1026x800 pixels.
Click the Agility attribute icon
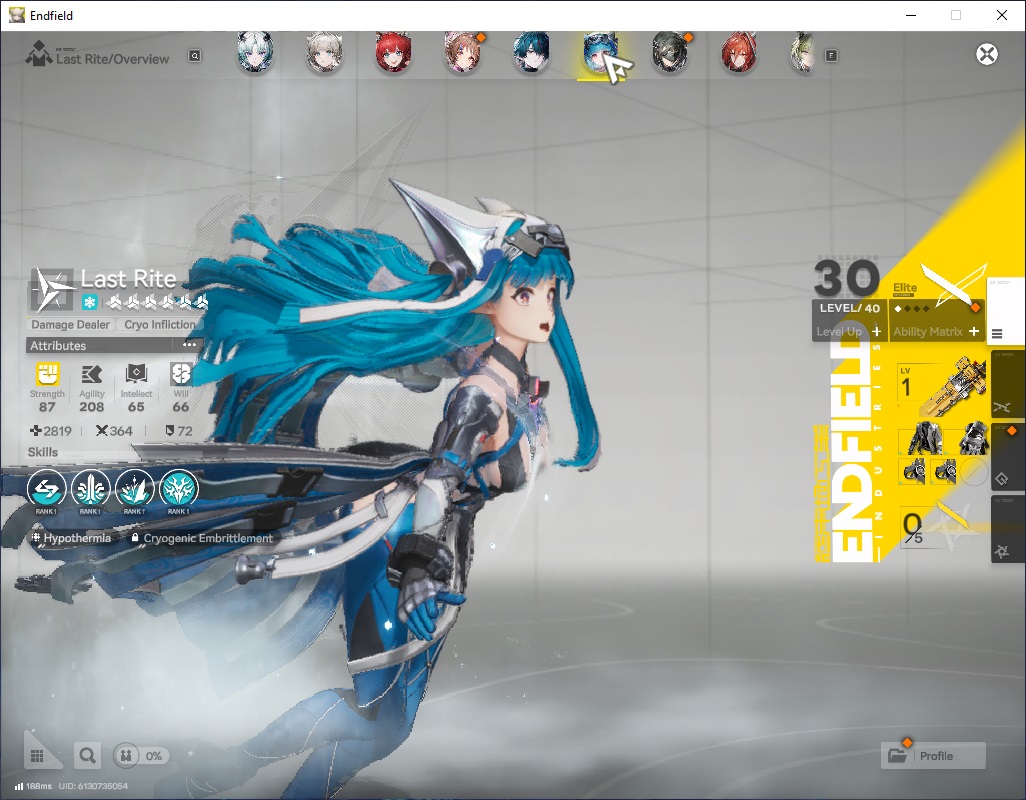tap(92, 374)
